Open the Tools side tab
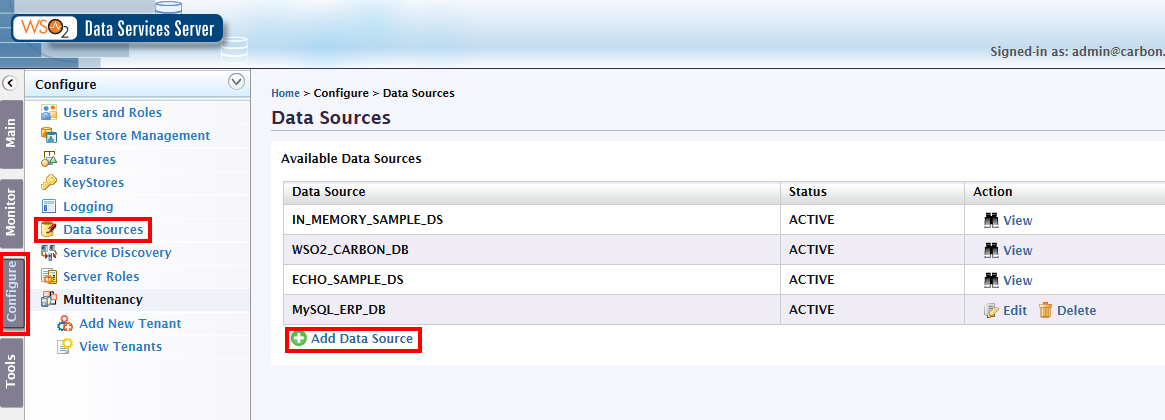This screenshot has height=420, width=1165. pos(11,372)
